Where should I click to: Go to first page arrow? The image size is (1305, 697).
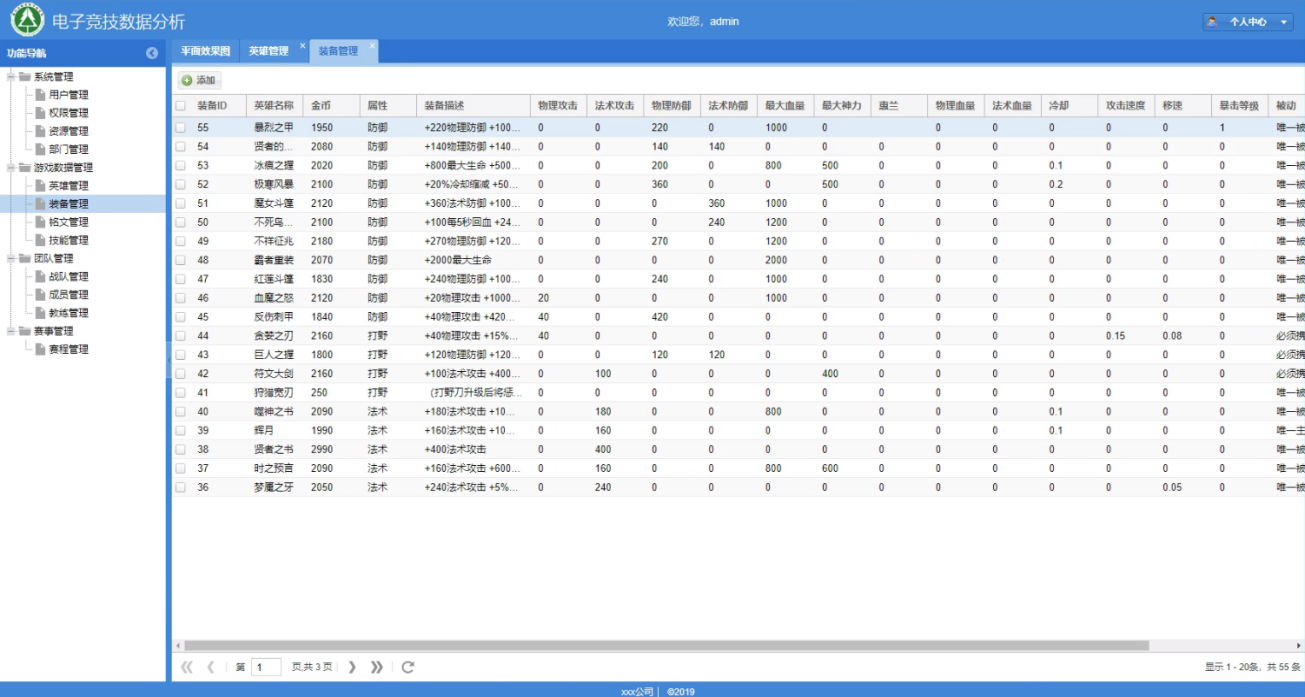click(x=186, y=667)
